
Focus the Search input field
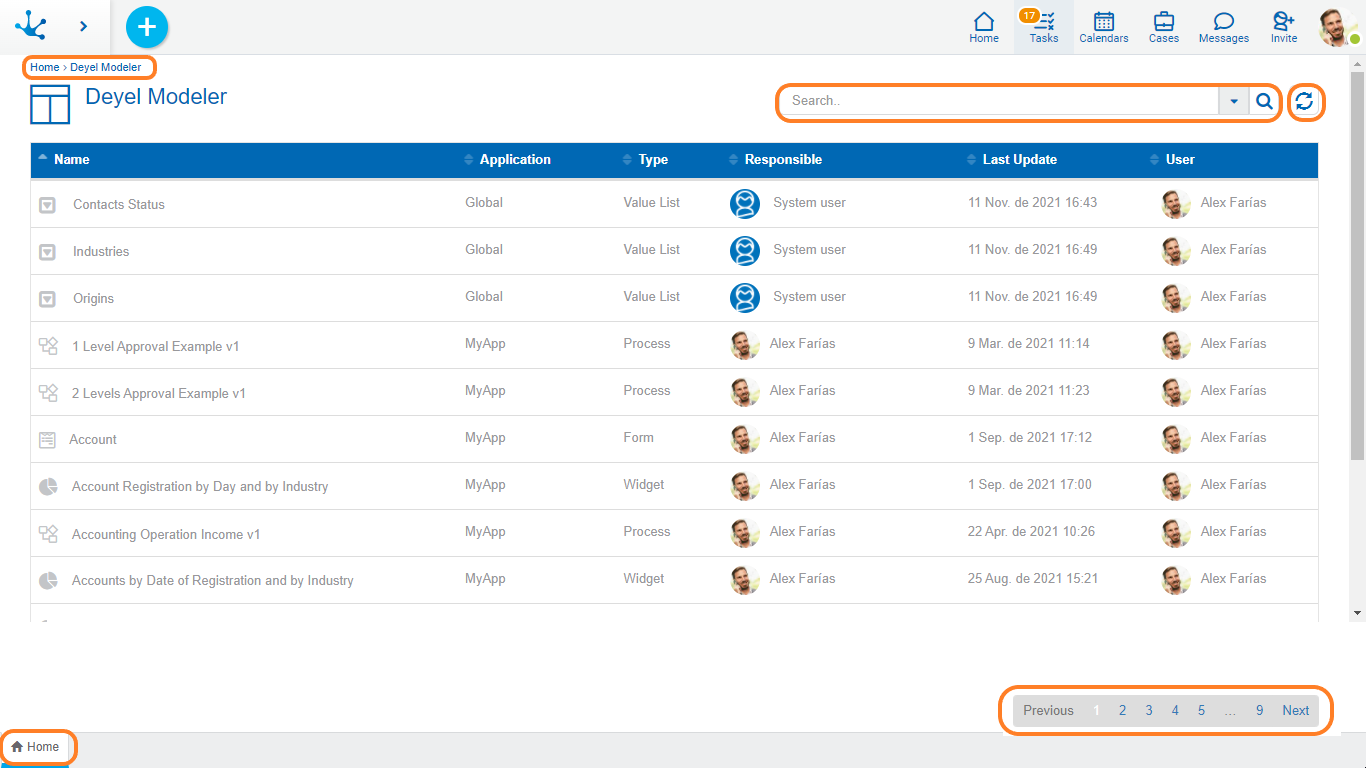[1000, 101]
